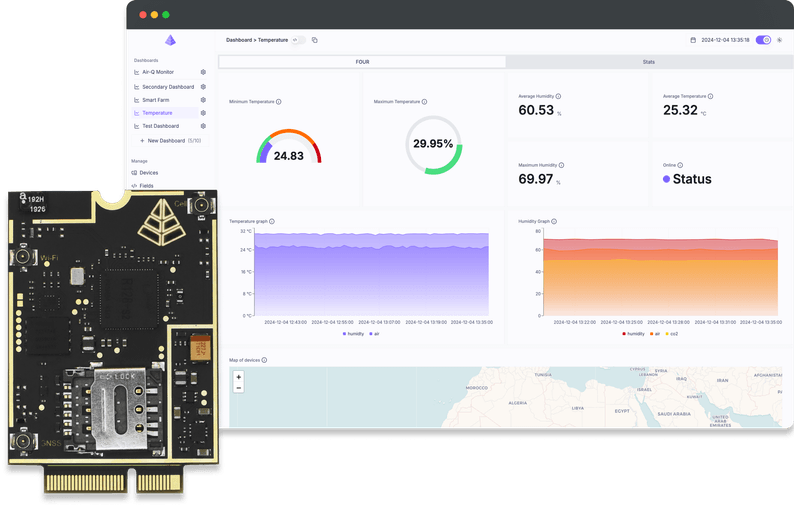Click the sun theme icon top right
794x512 pixels.
click(779, 40)
